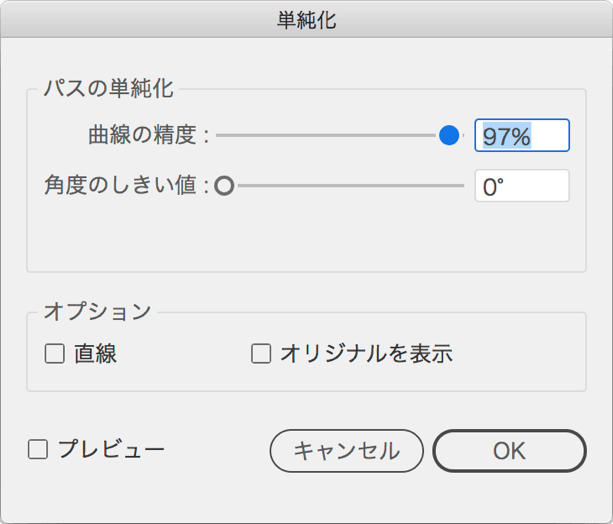Turn on the プレビュー checkbox
Viewport: 613px width, 524px height.
pyautogui.click(x=38, y=449)
